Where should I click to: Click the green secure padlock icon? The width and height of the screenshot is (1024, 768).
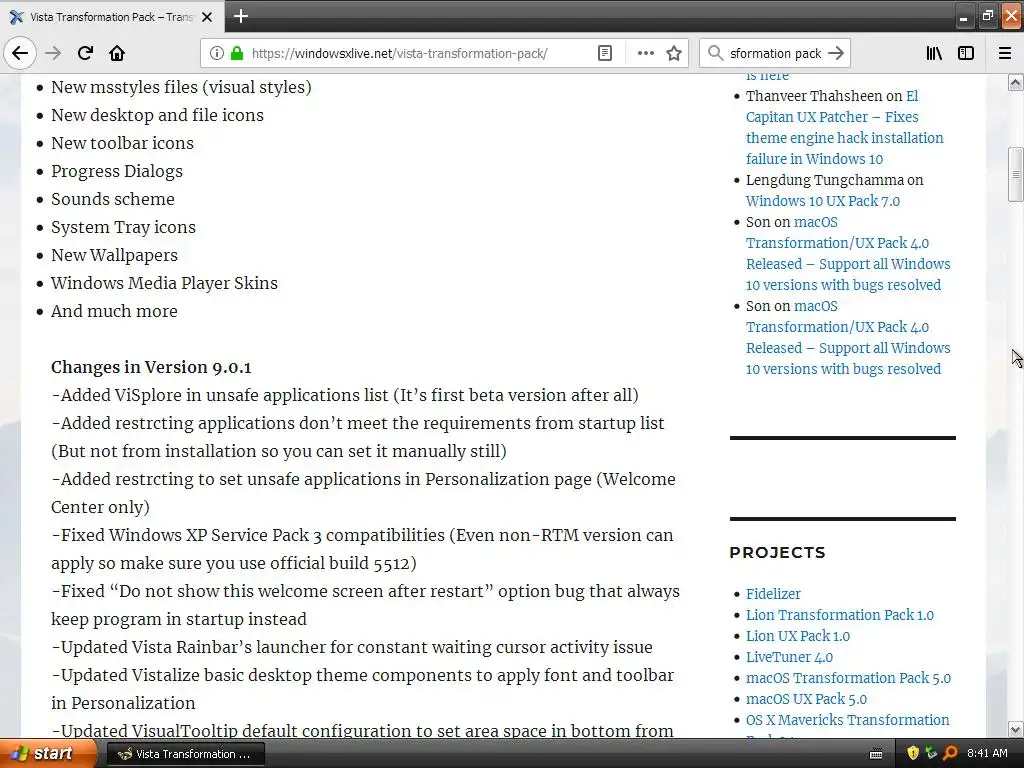click(237, 53)
